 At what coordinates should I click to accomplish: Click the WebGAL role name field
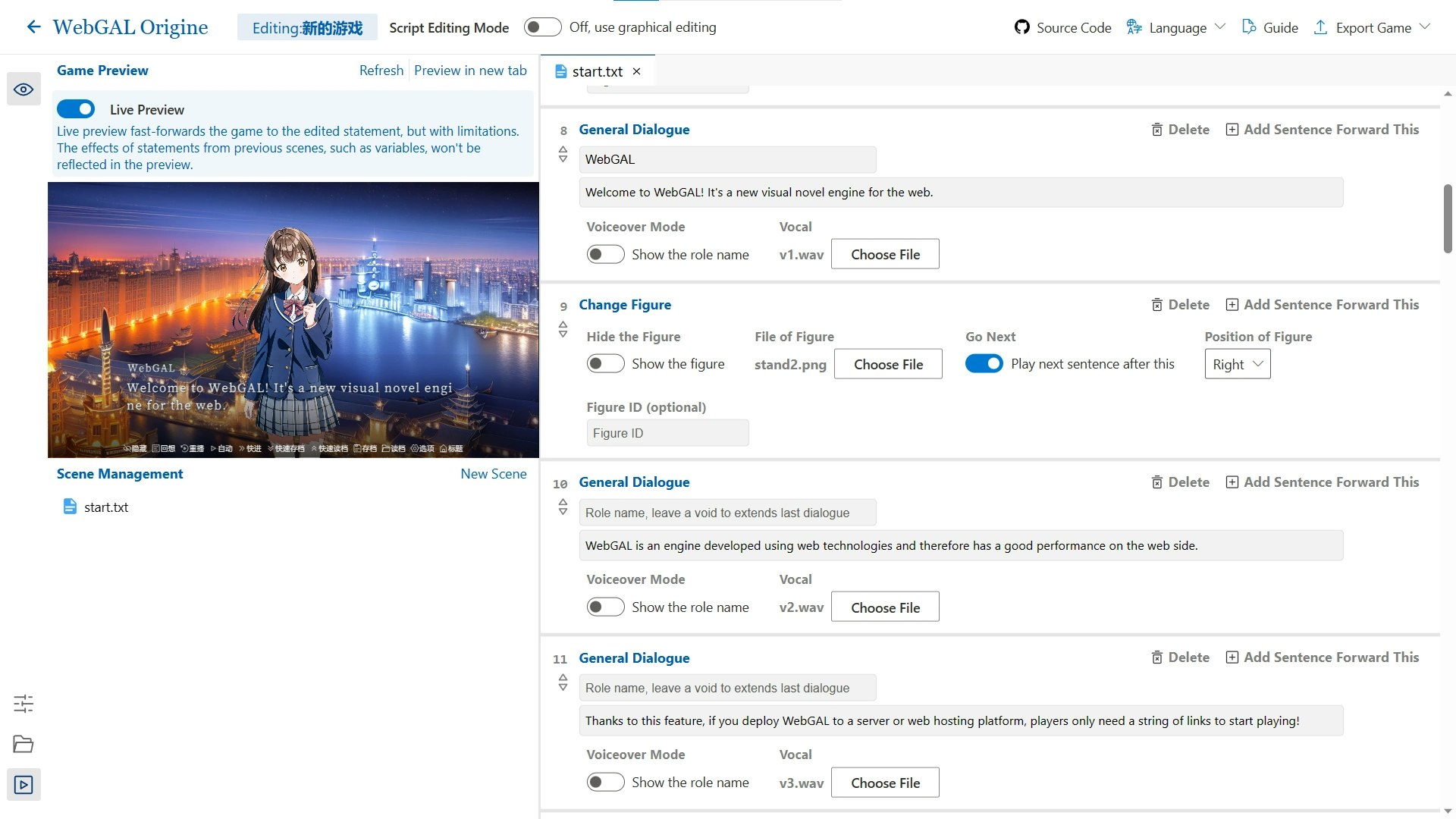point(727,159)
